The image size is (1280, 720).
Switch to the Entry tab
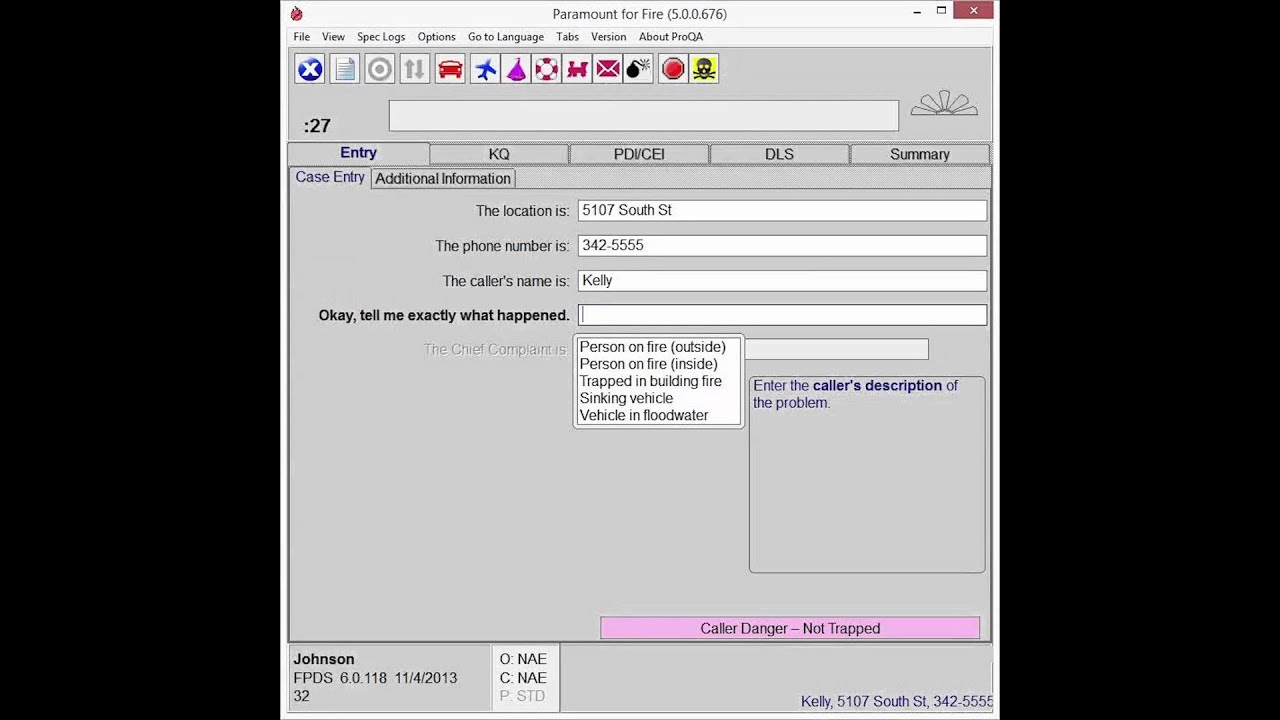[358, 153]
